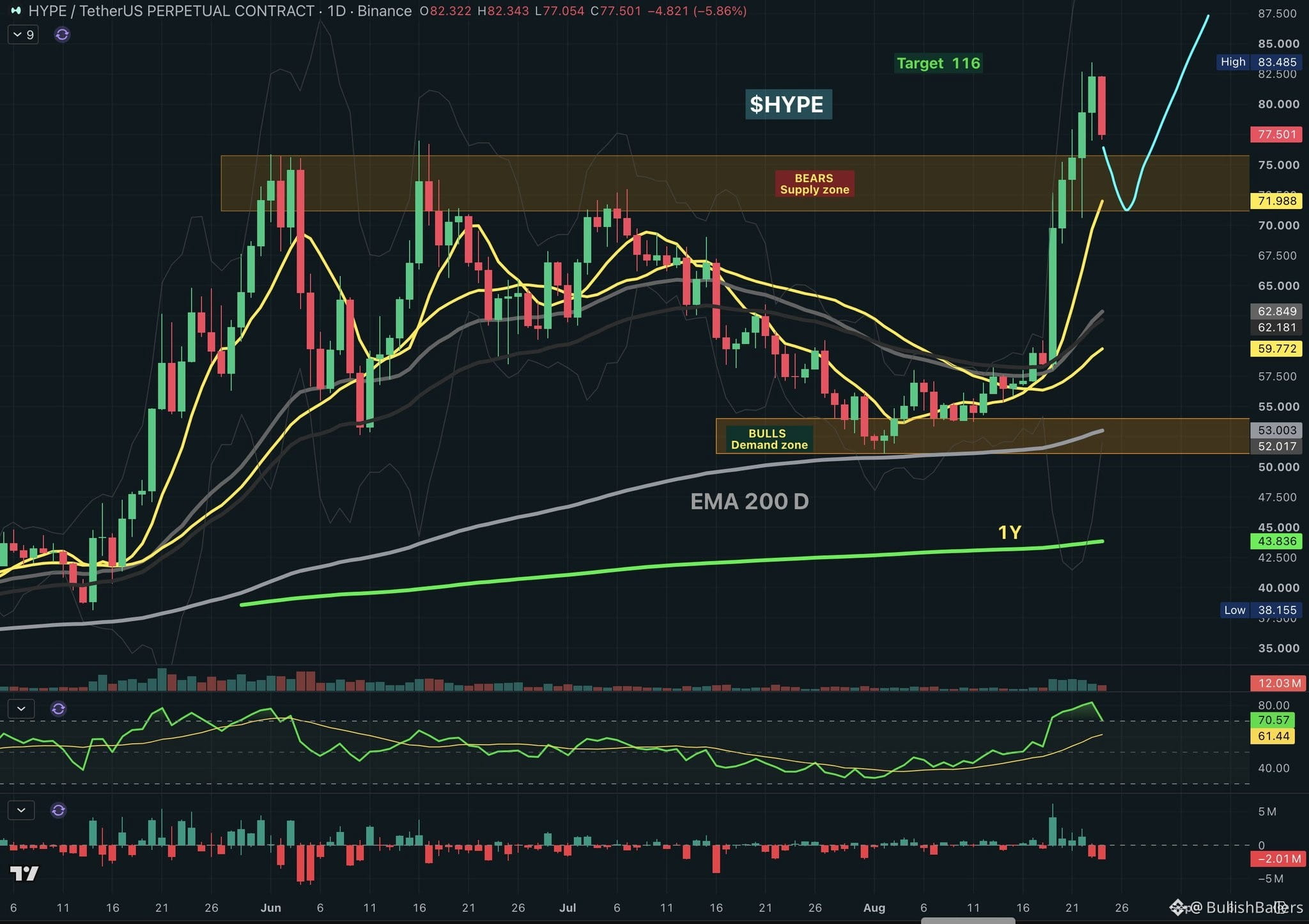
Task: Click the purple sync icon beside the 9 dropdown
Action: [62, 35]
